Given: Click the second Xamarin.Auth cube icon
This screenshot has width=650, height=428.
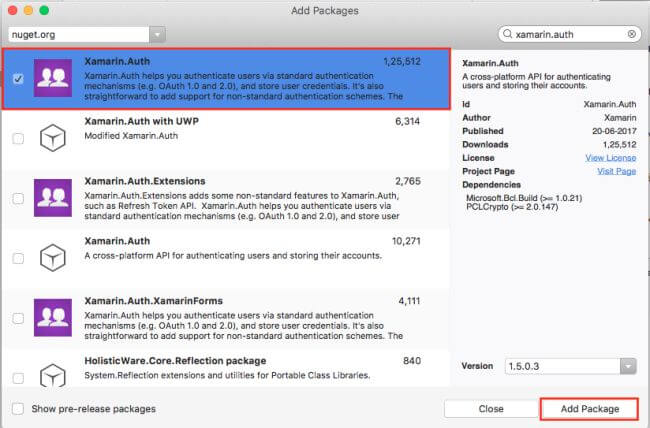Looking at the screenshot, I should 52,258.
